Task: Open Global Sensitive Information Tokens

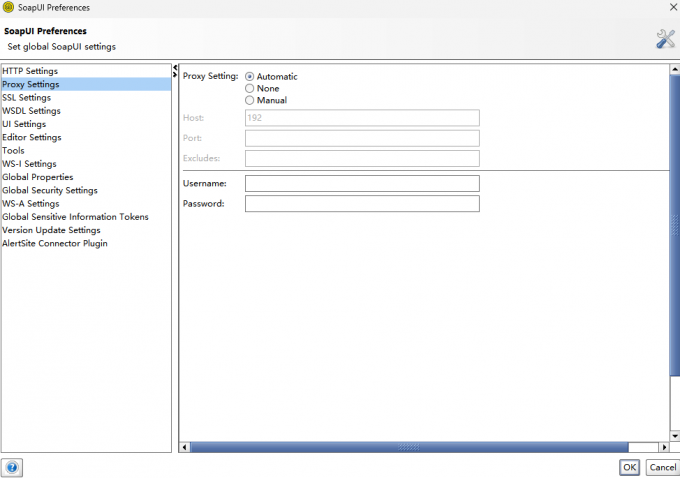Action: pyautogui.click(x=86, y=217)
